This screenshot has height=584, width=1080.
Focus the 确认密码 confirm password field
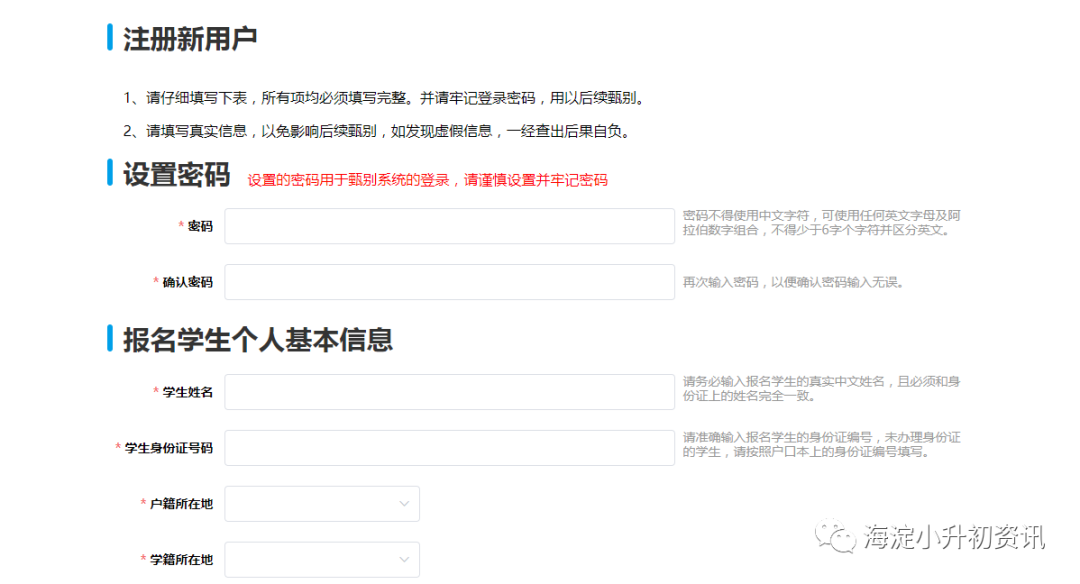tap(449, 282)
